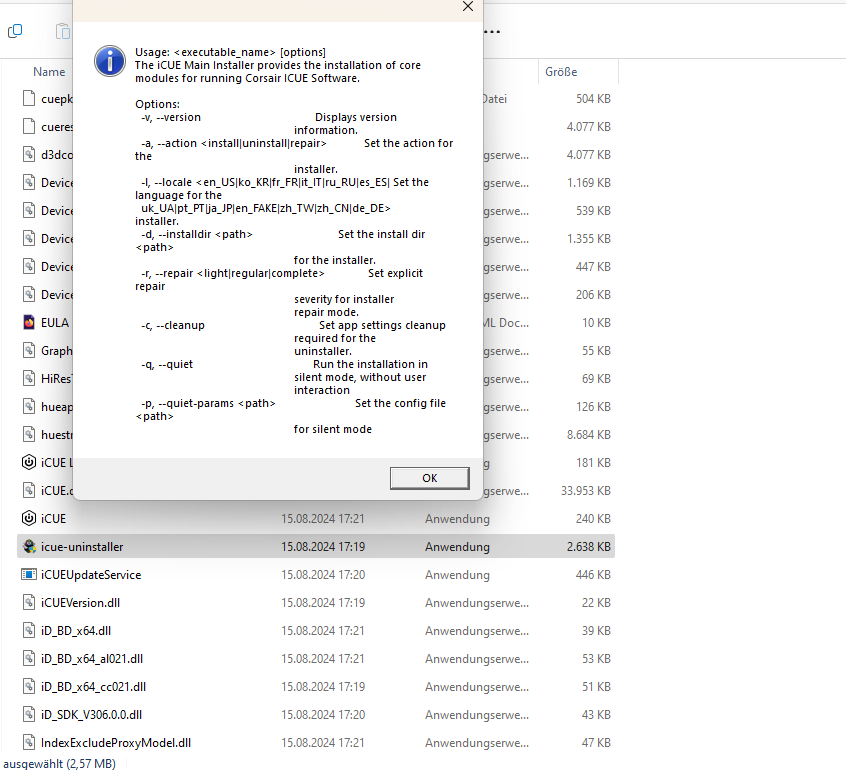The width and height of the screenshot is (846, 770).
Task: Click the size '504 KB' cell
Action: click(593, 99)
